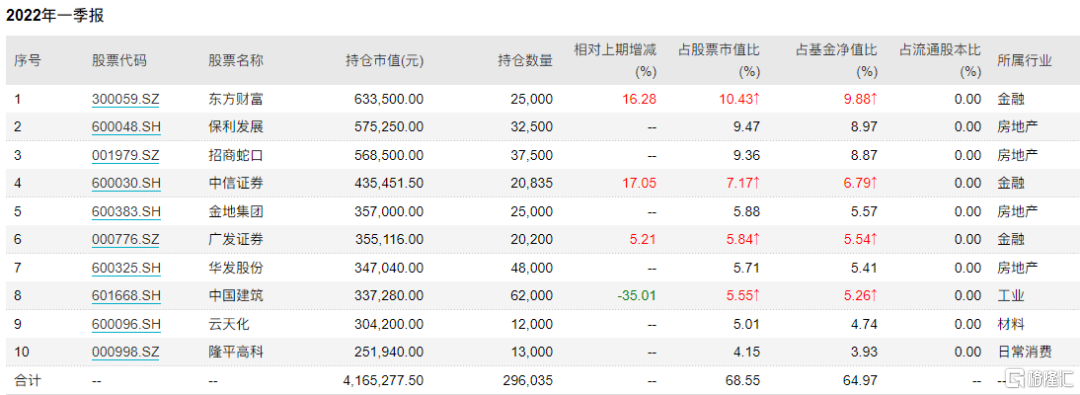Open the 601668.SH stock page
This screenshot has height=395, width=1080.
[125, 296]
